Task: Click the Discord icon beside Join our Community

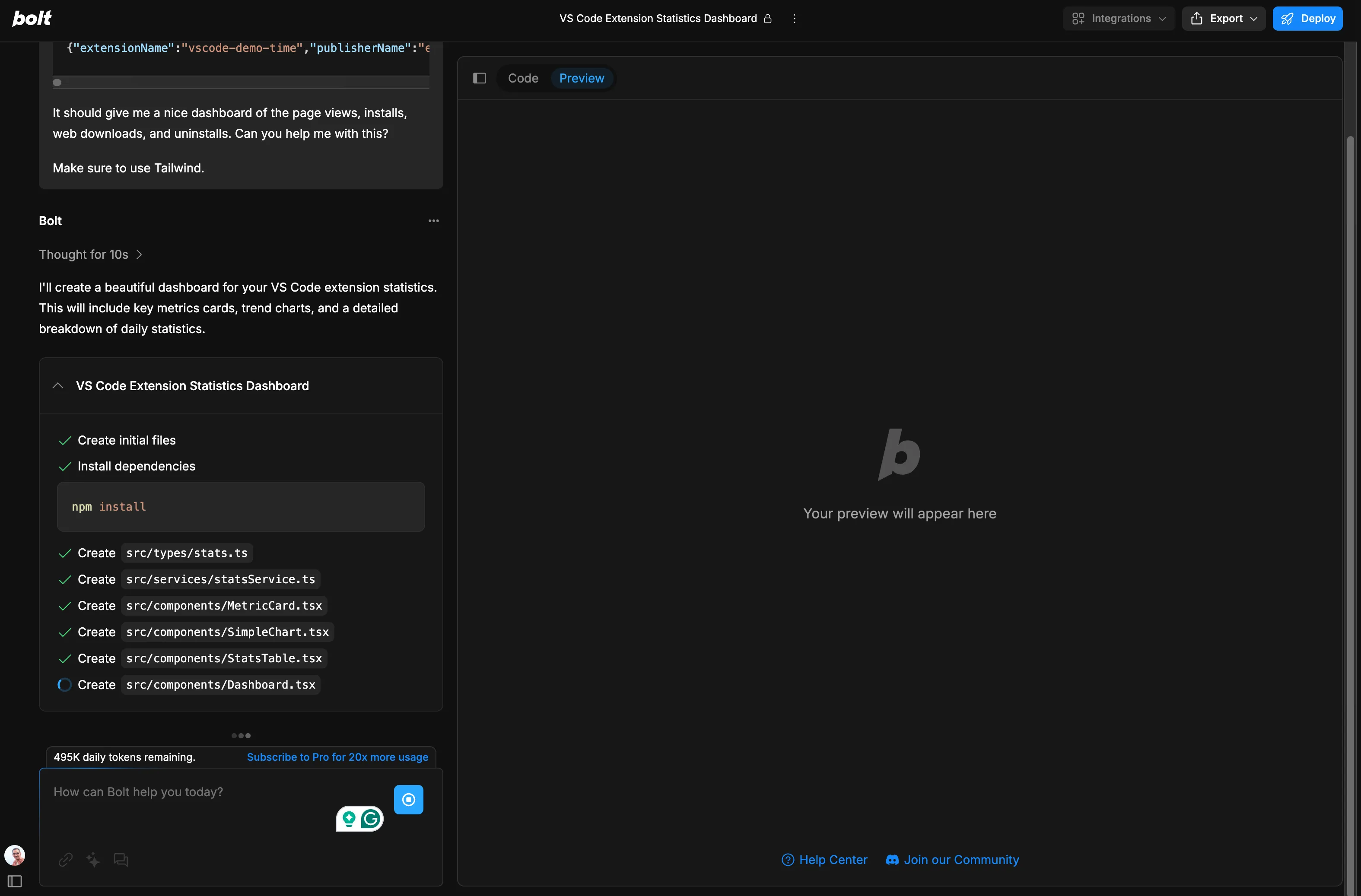Action: click(x=892, y=859)
